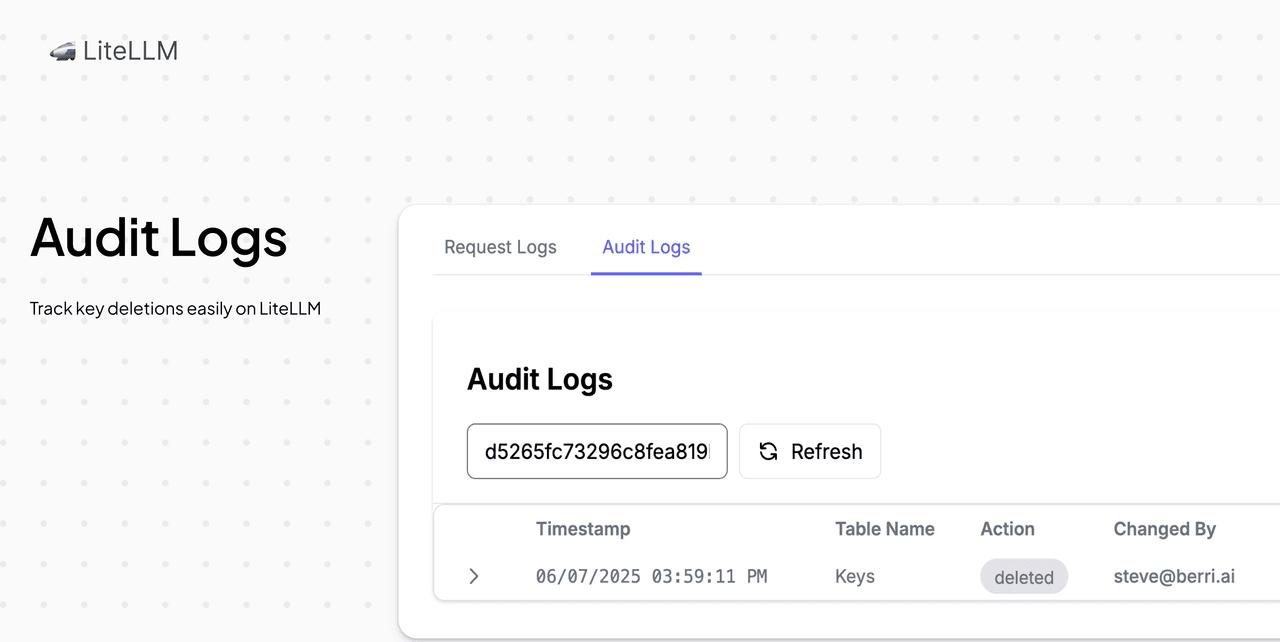Click the Table Name column header
This screenshot has height=642, width=1280.
tap(885, 529)
